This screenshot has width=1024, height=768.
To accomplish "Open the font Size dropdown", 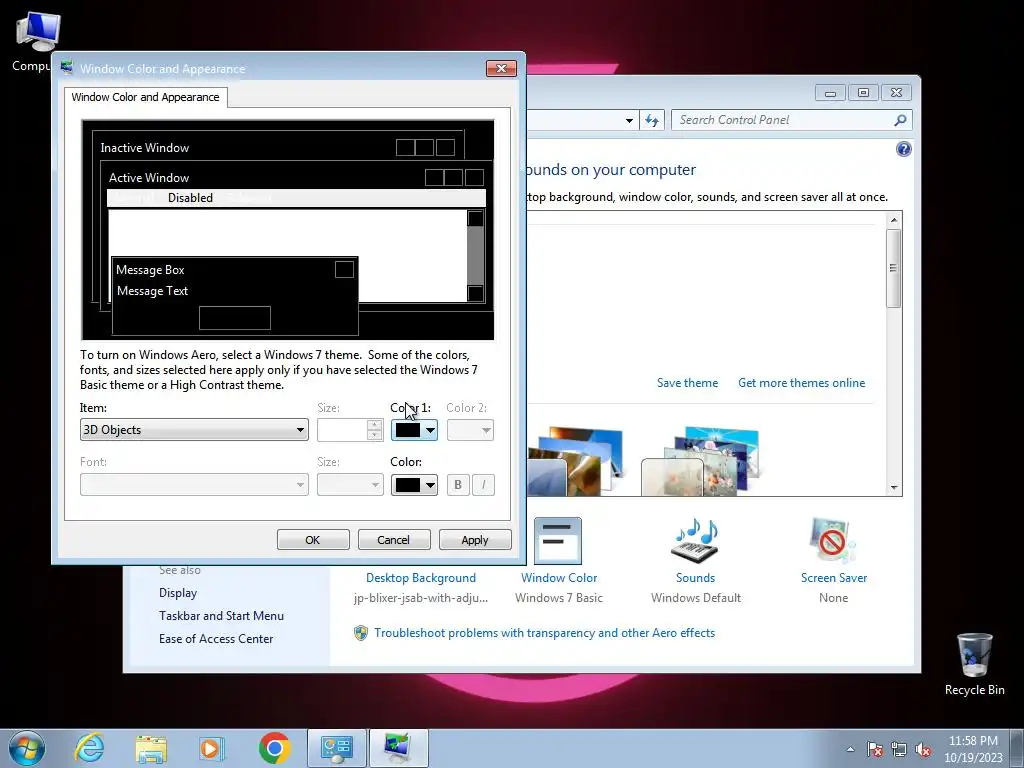I will 350,485.
